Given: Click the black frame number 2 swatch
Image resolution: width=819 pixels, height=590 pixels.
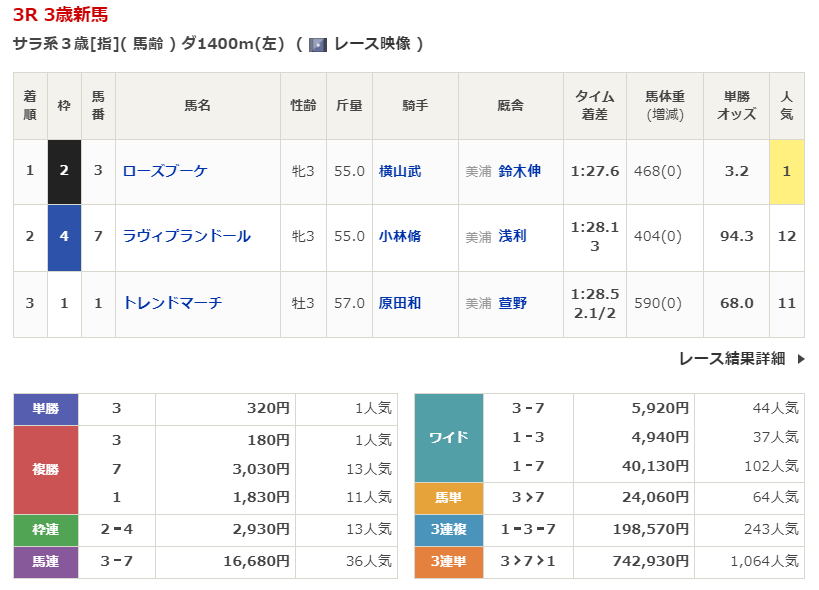Looking at the screenshot, I should coord(64,171).
